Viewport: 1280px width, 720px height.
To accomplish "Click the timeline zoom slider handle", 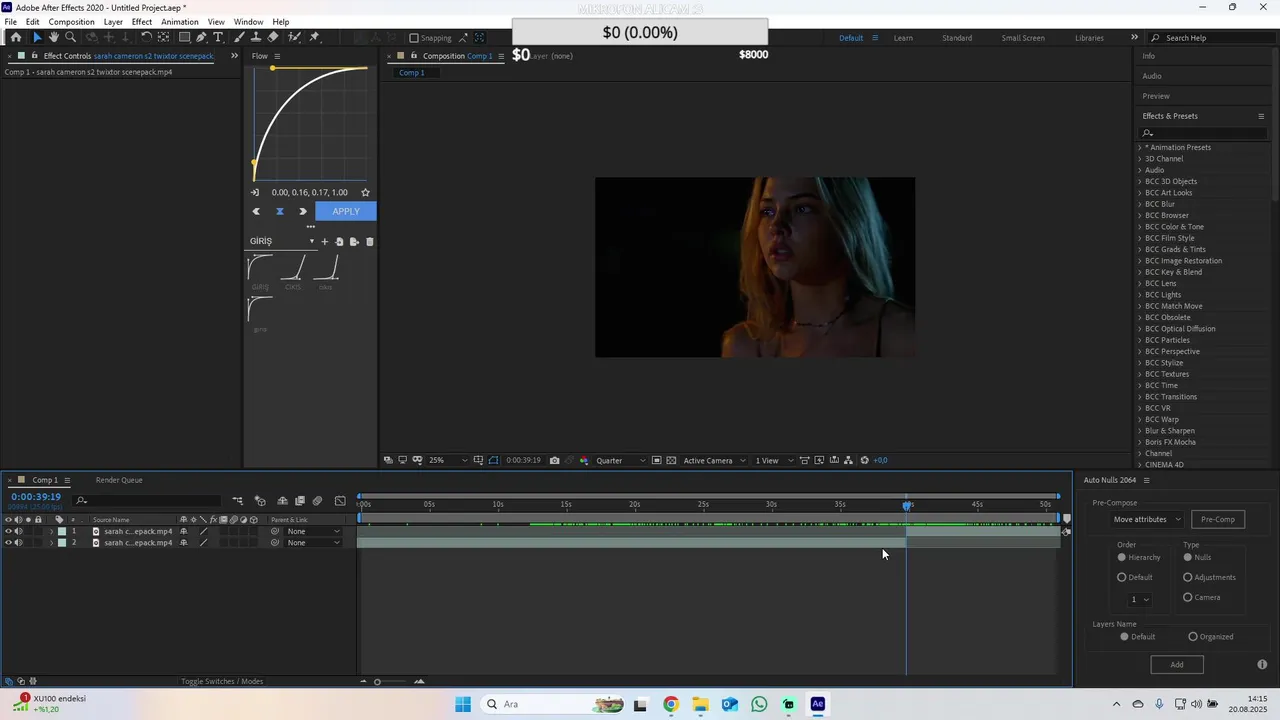I will pos(377,681).
